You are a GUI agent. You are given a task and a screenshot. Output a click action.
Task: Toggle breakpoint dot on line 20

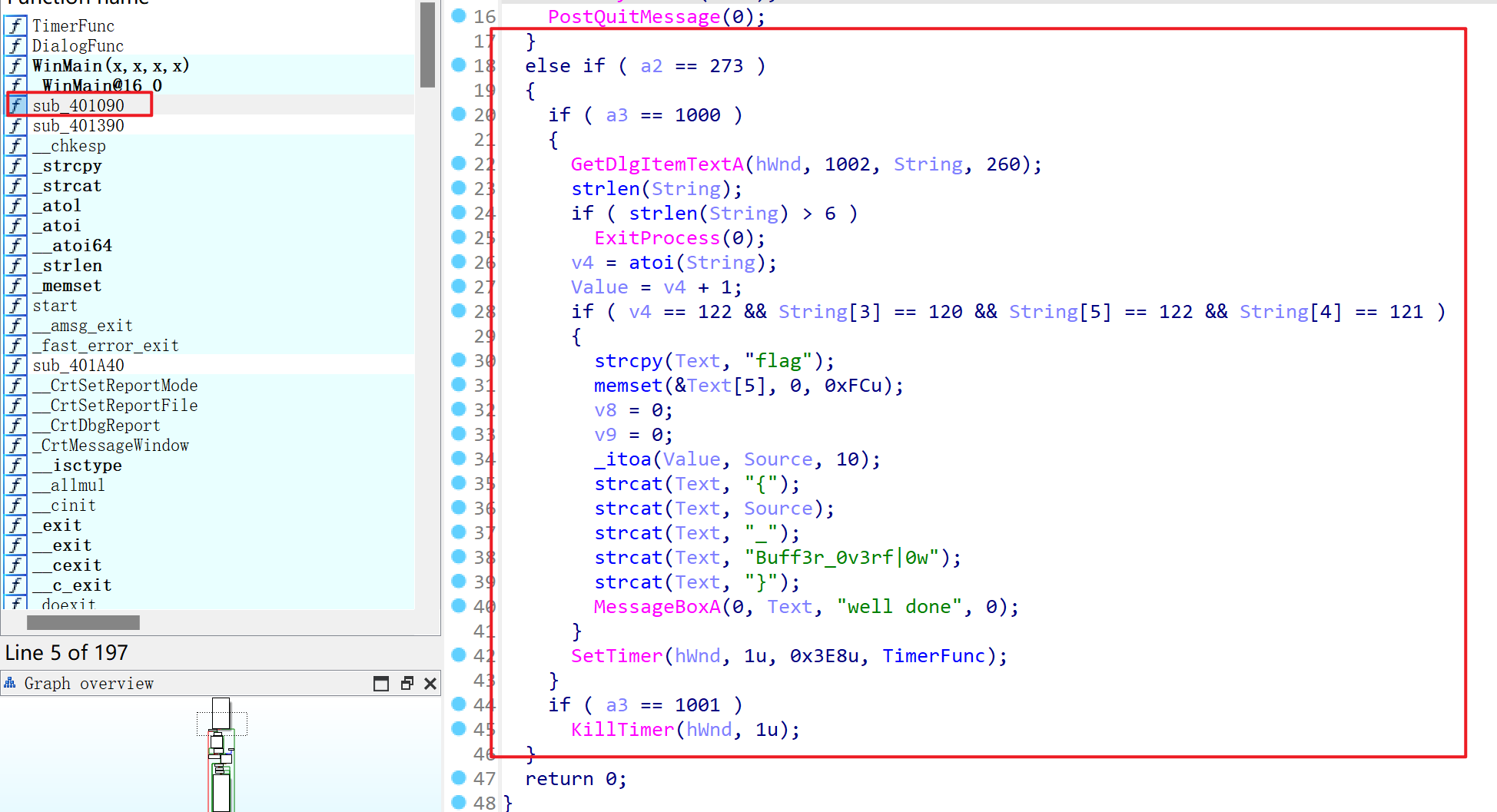coord(459,114)
